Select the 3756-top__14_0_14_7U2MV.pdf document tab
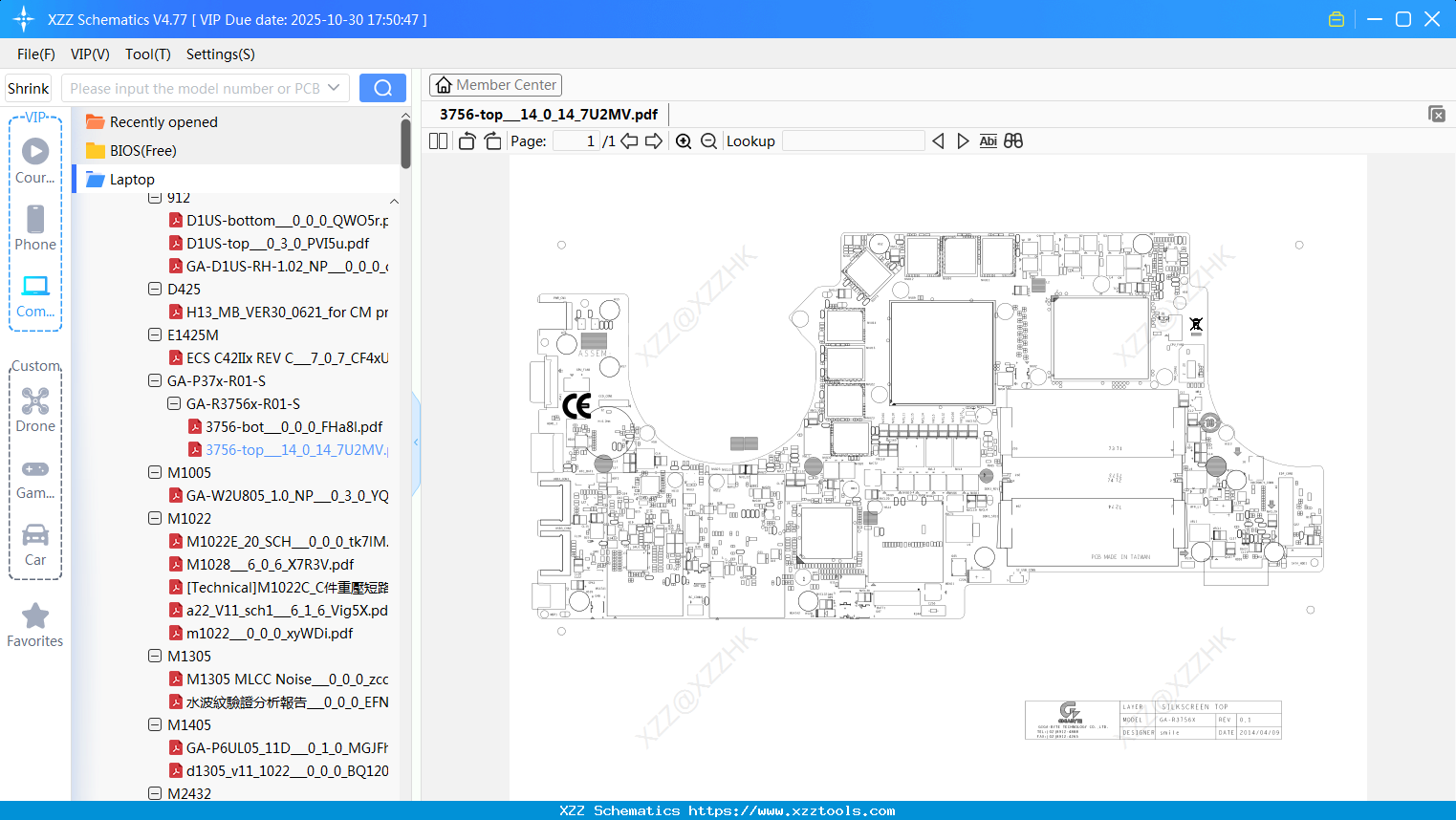The height and width of the screenshot is (820, 1456). tap(549, 114)
